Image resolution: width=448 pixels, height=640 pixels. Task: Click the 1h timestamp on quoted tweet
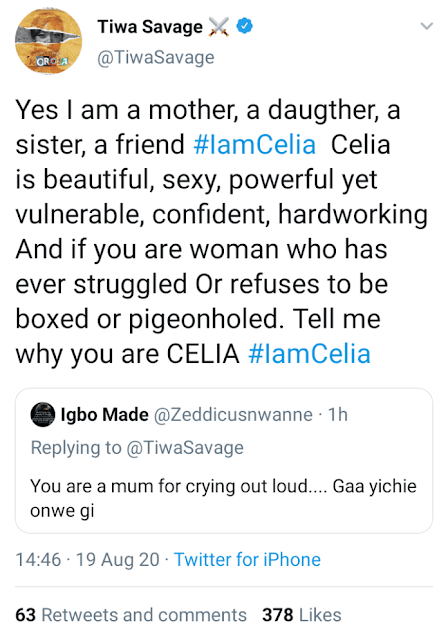[338, 415]
